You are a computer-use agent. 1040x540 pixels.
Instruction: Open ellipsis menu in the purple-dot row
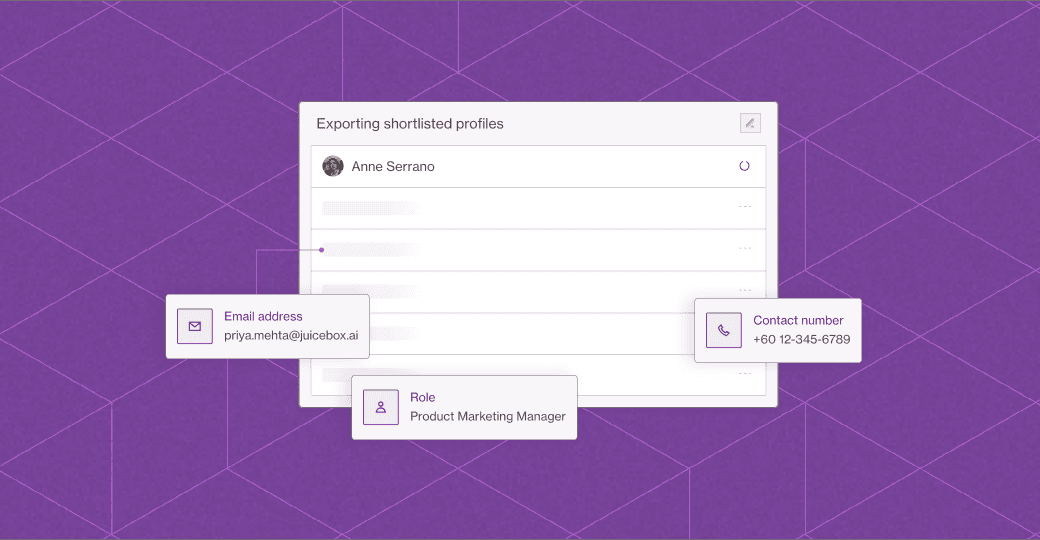[x=744, y=249]
